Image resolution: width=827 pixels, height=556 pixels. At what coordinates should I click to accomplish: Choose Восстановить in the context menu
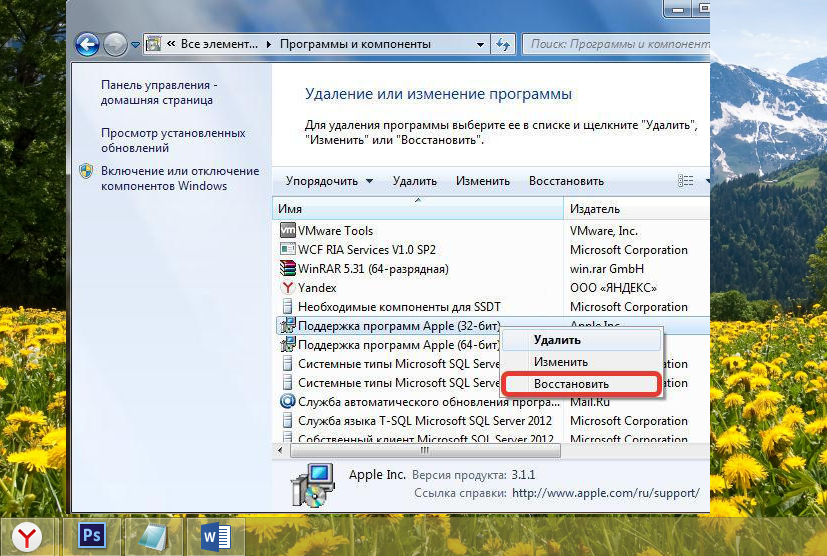tap(571, 384)
